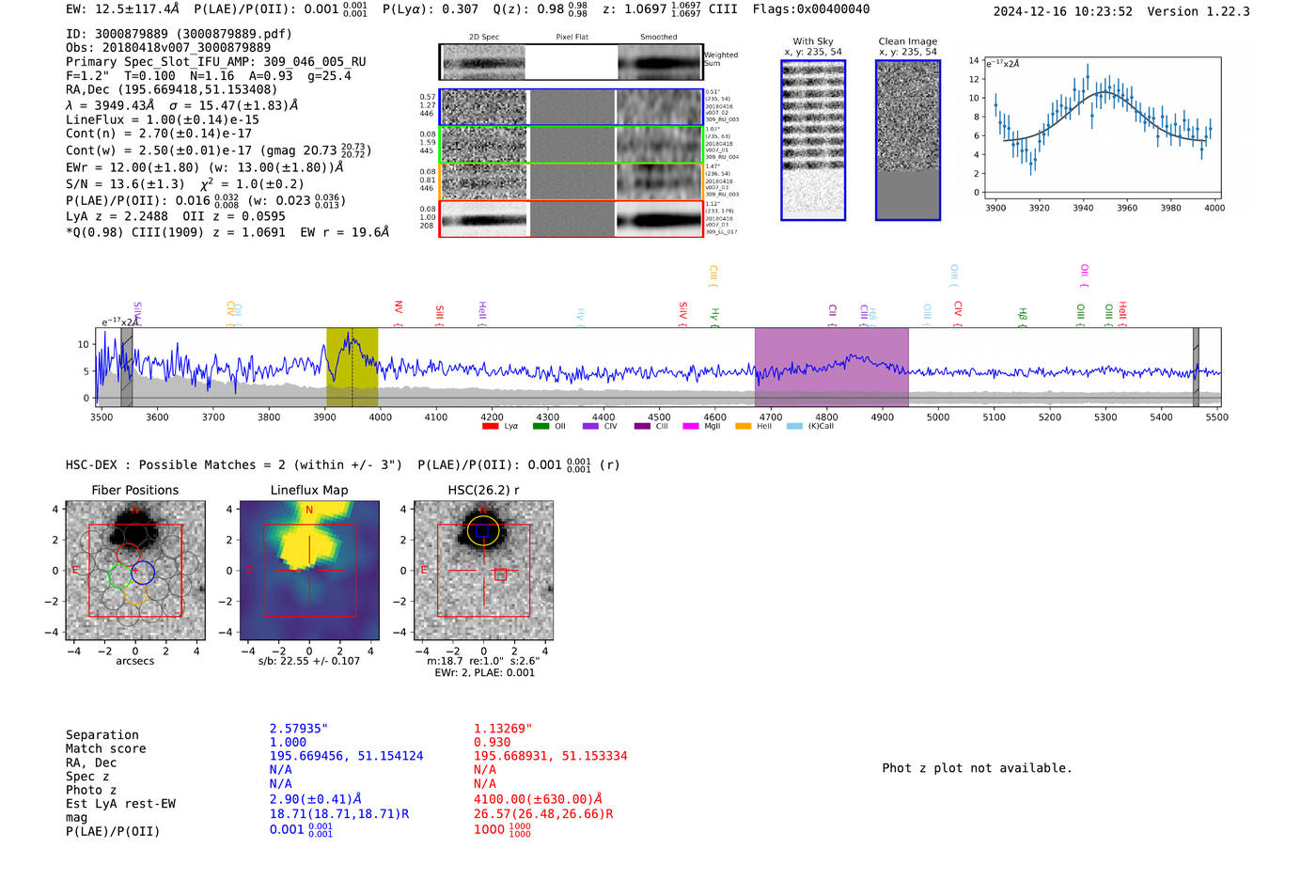1316x896 pixels.
Task: Select the With Sky 2D image
Action: pos(813,140)
